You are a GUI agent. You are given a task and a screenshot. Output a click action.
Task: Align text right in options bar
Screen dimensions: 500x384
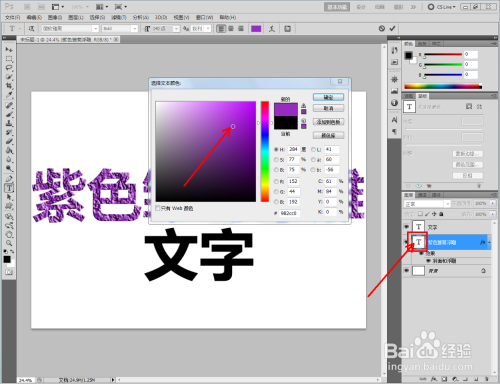pyautogui.click(x=241, y=29)
